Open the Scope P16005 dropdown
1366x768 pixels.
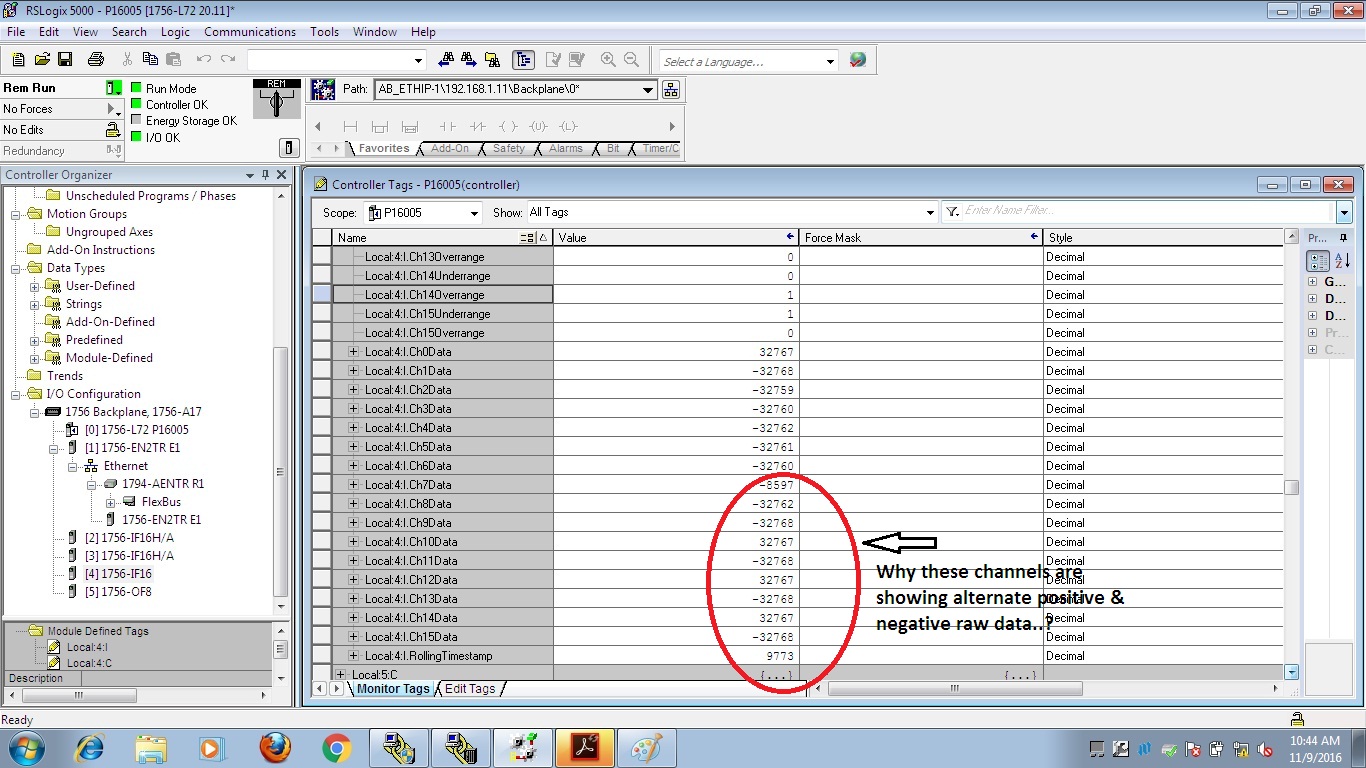[x=474, y=213]
